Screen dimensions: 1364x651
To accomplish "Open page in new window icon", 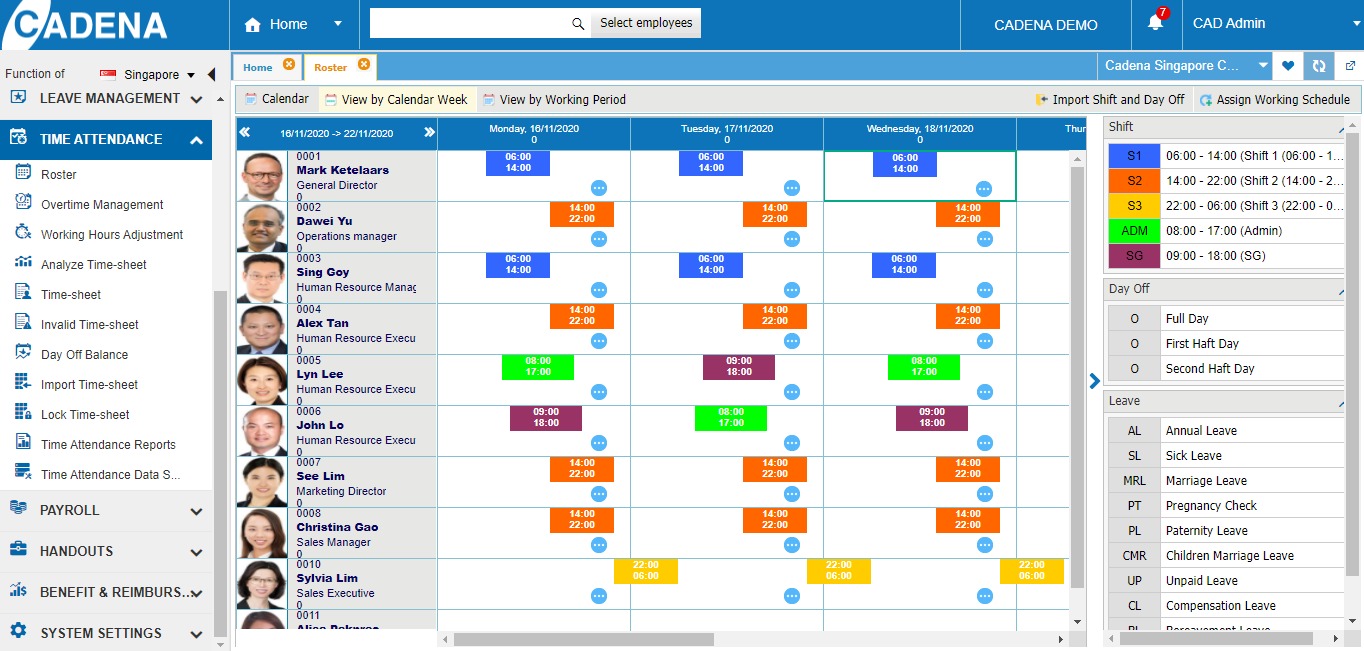I will (x=1350, y=66).
